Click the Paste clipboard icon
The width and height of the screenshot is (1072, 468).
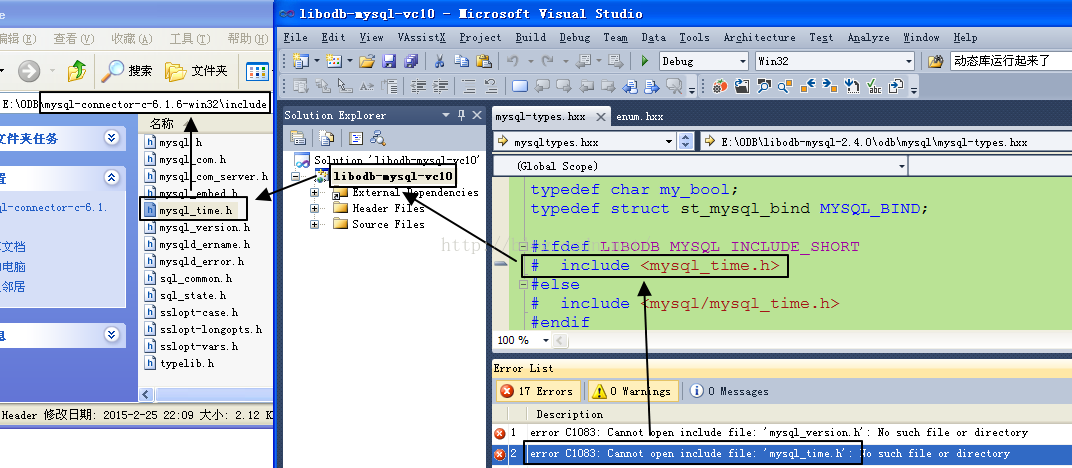click(x=483, y=61)
